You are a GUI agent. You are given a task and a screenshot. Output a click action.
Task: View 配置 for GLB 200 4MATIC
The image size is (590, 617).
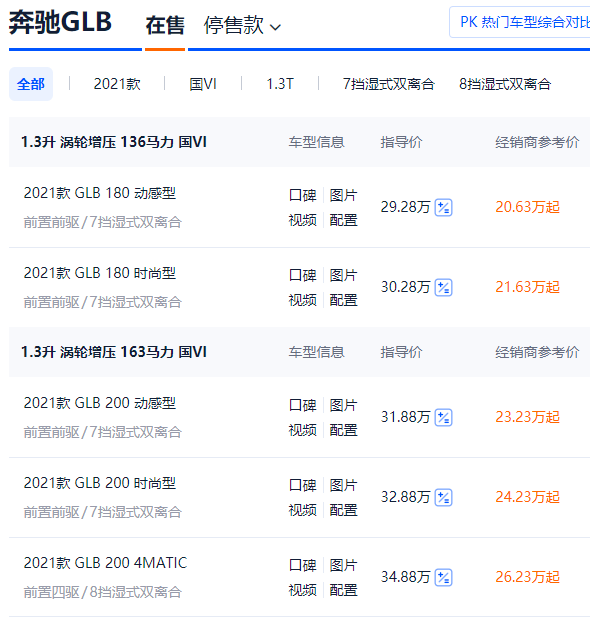click(344, 590)
